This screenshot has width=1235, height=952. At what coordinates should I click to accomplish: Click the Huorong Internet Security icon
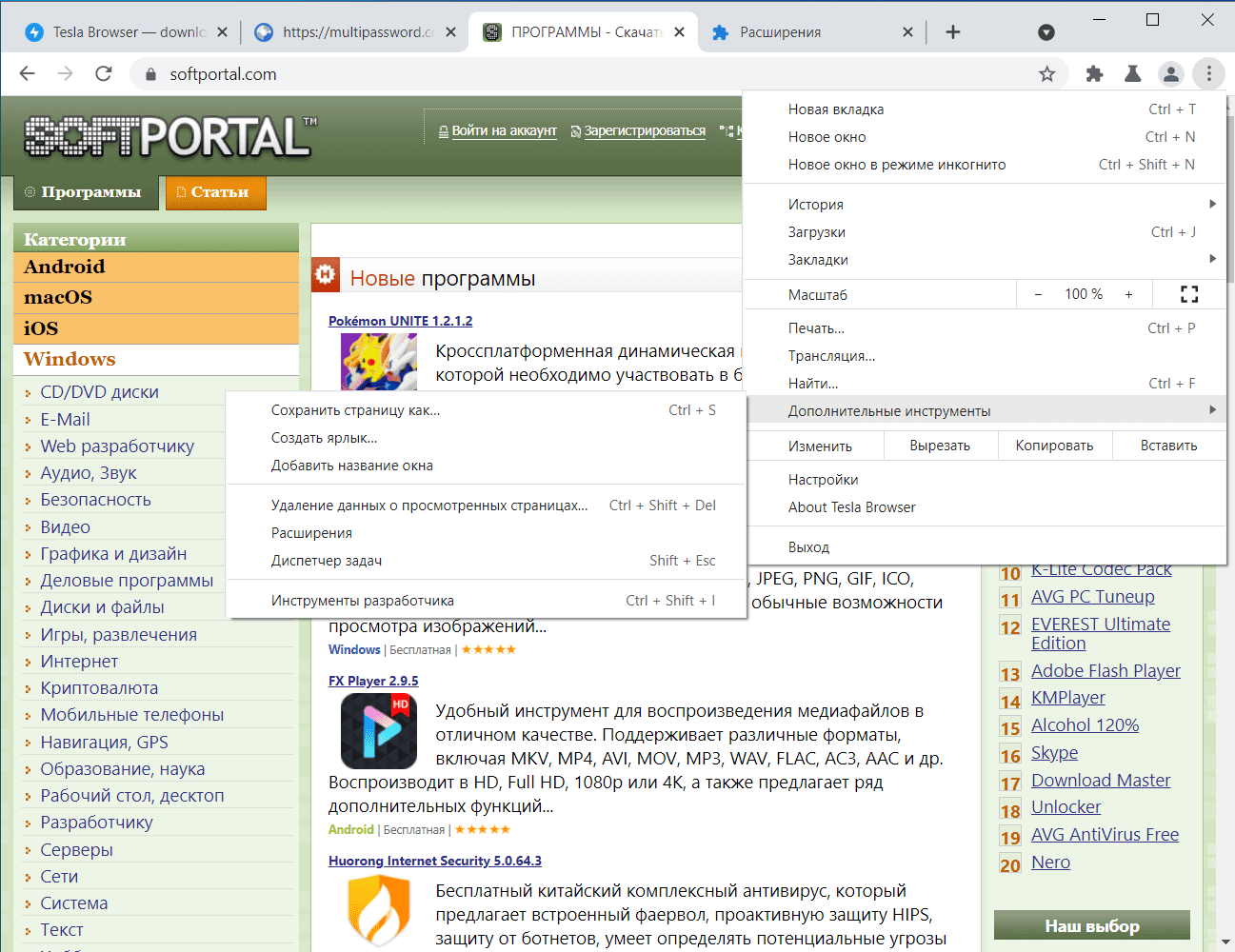[x=379, y=911]
